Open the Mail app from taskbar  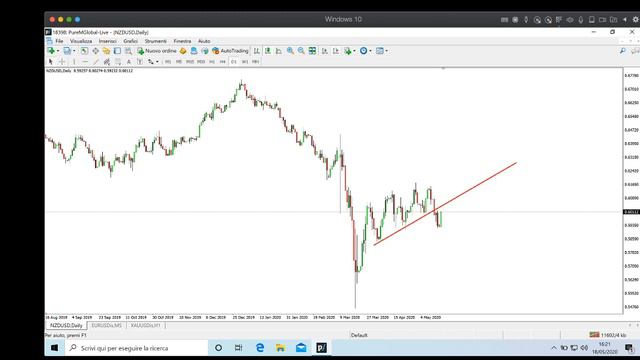pyautogui.click(x=301, y=348)
